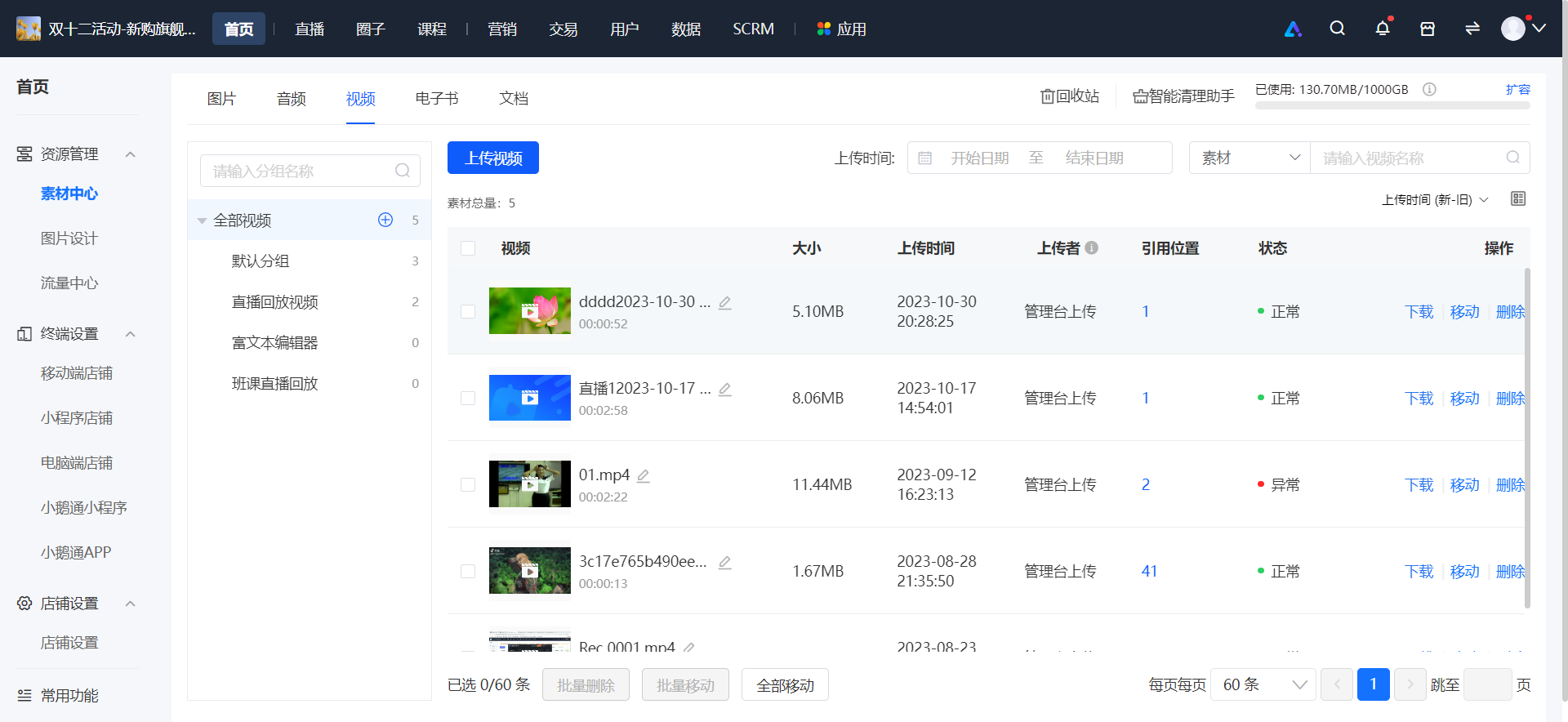Open the notifications bell
Image resolution: width=1568 pixels, height=722 pixels.
click(1382, 29)
